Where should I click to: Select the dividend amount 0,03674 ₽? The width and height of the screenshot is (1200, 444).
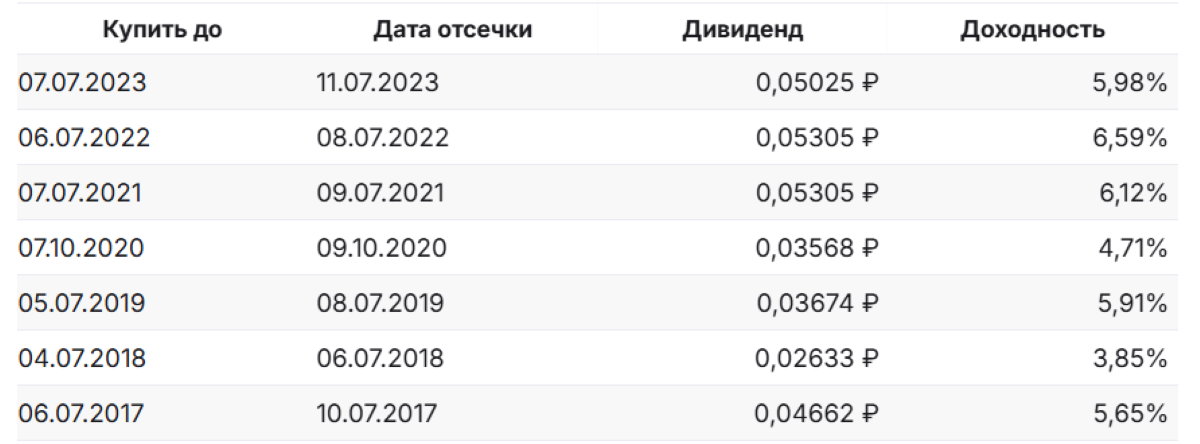coord(816,303)
